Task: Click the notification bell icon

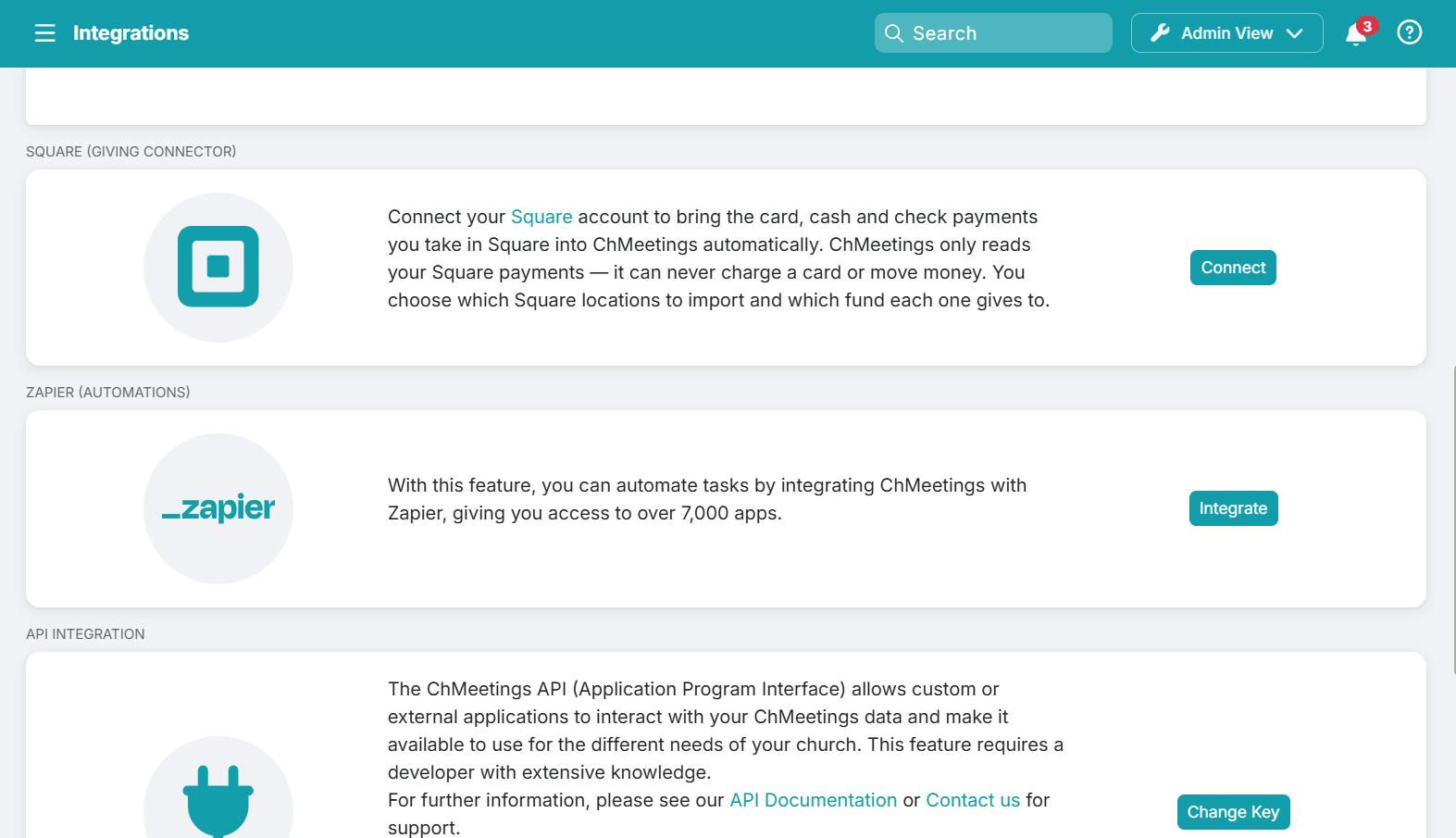Action: (1355, 35)
